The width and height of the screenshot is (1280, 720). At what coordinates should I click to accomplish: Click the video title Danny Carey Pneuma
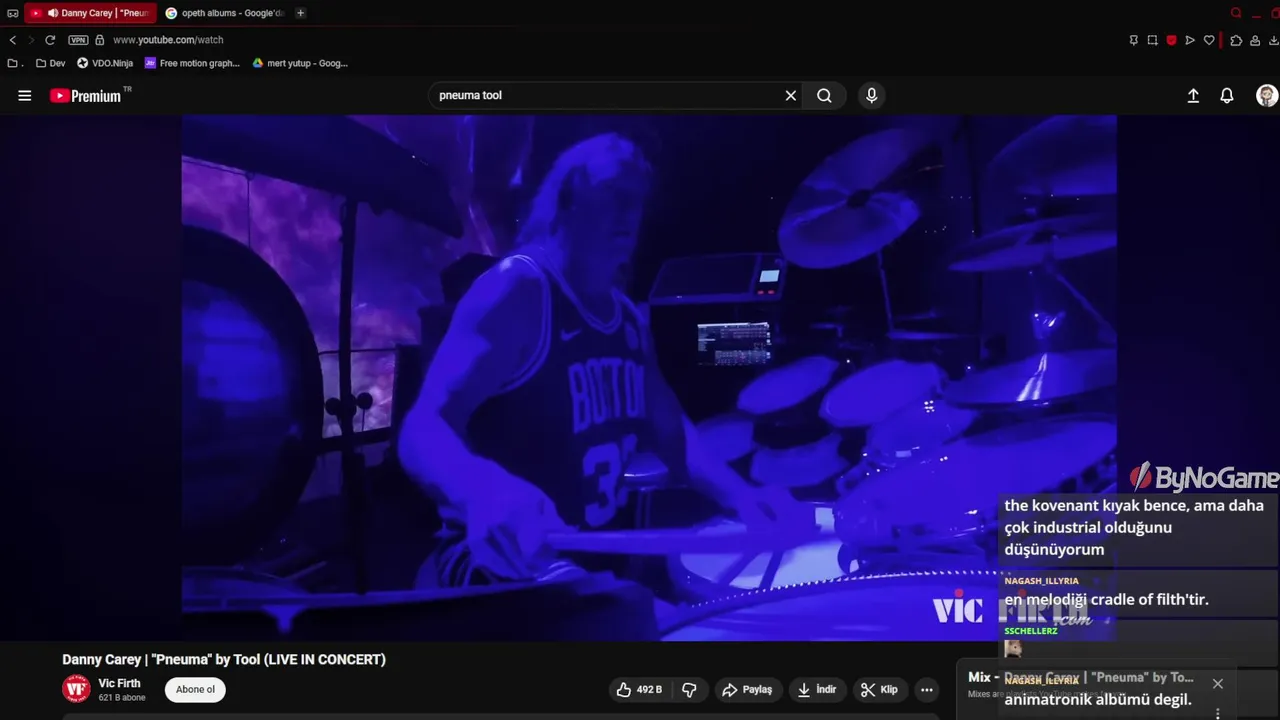point(224,660)
